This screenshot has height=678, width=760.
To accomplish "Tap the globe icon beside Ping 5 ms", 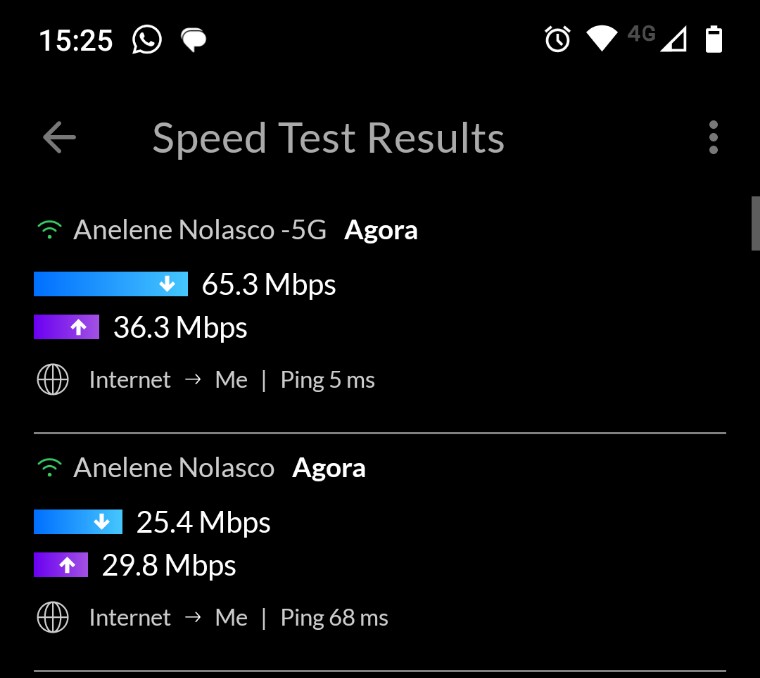I will click(x=52, y=380).
